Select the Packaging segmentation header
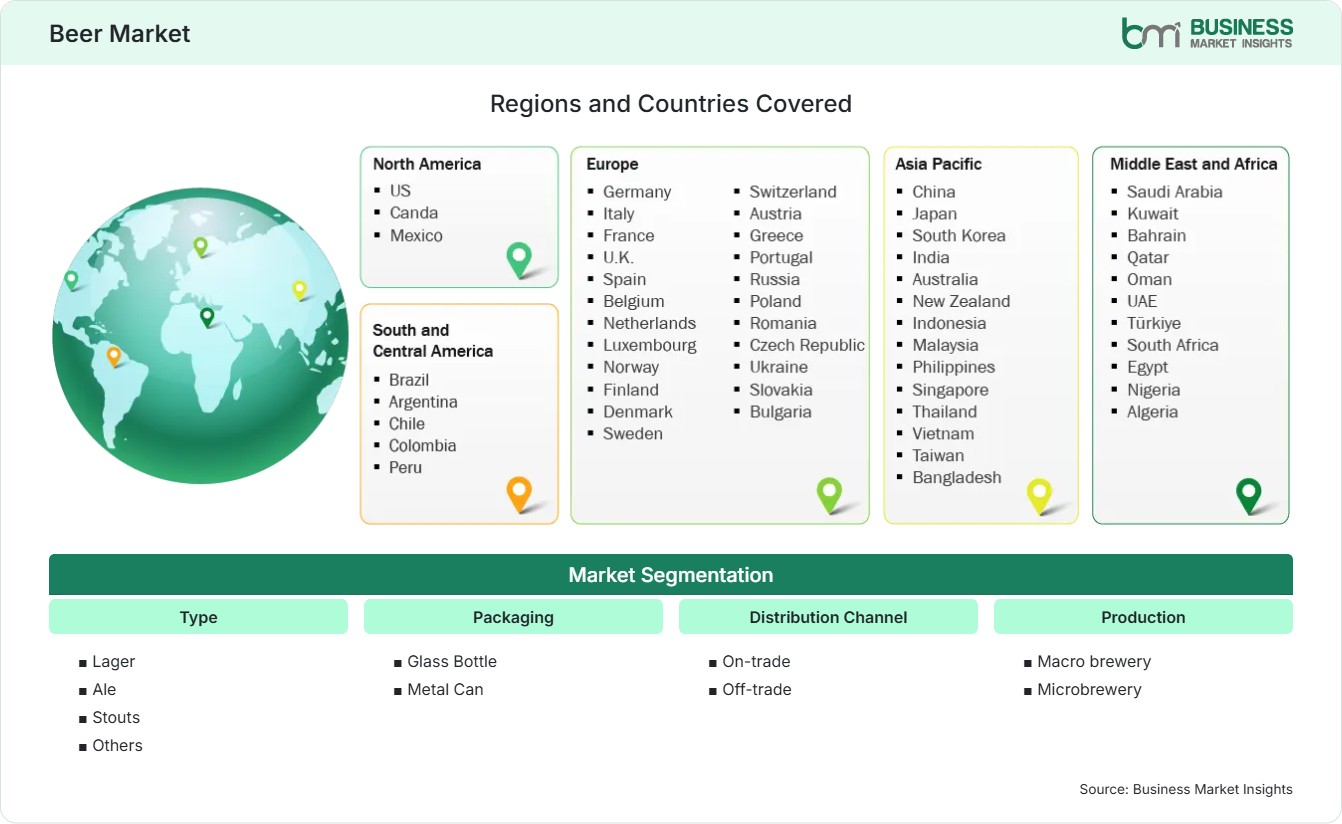This screenshot has height=824, width=1342. tap(513, 617)
